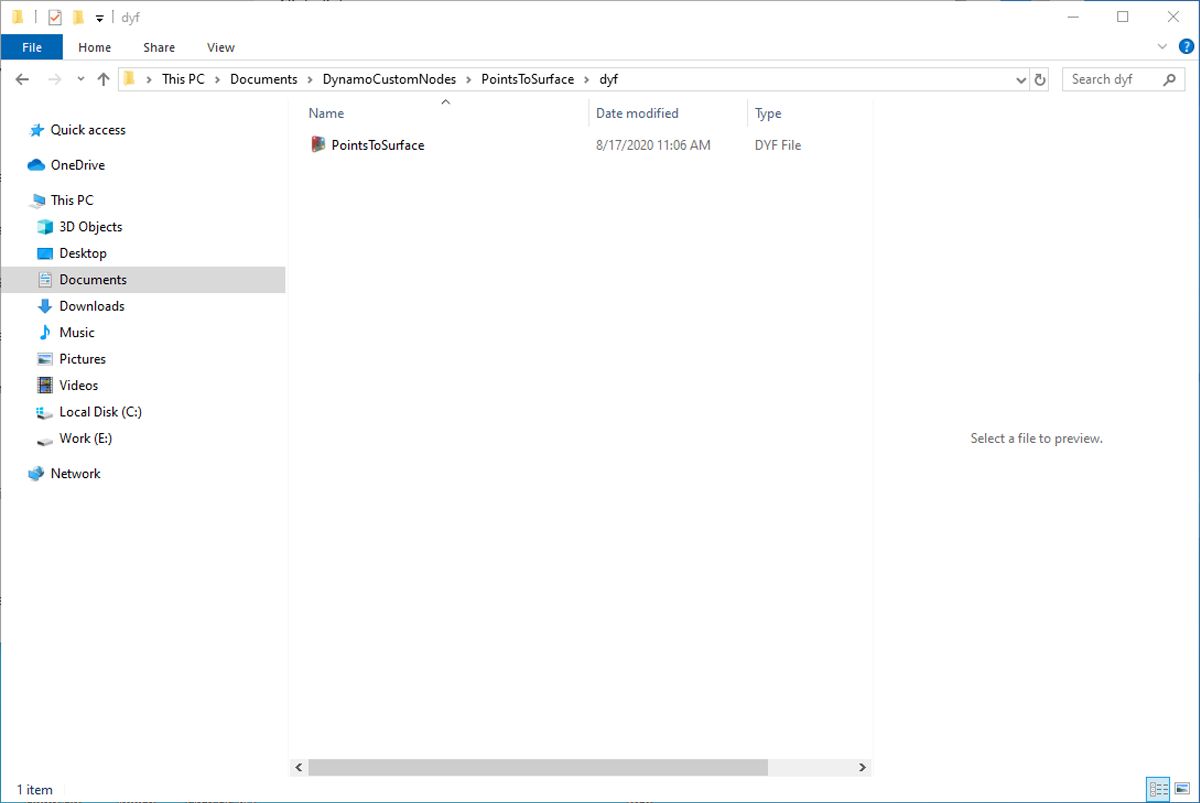1200x803 pixels.
Task: Open the View ribbon tab
Action: [x=220, y=47]
